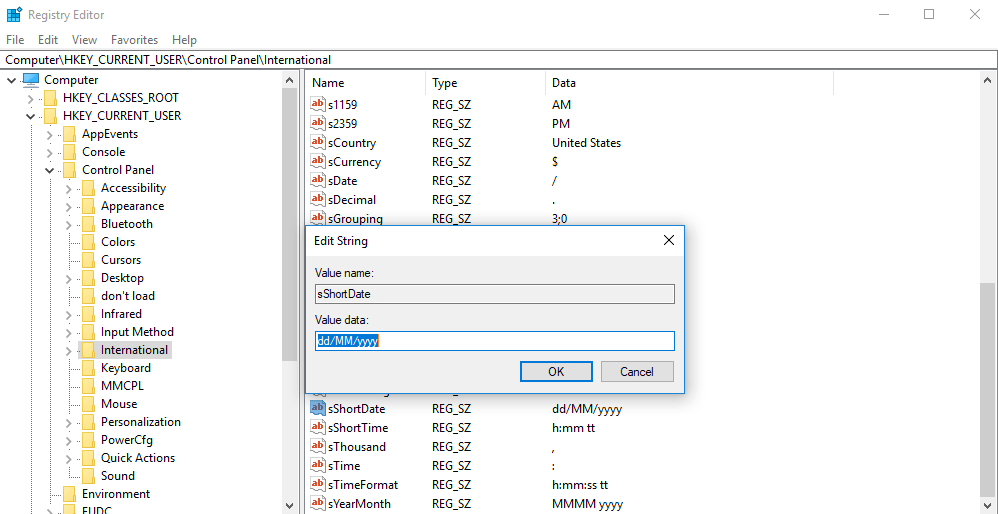This screenshot has width=998, height=514.
Task: Click the International folder icon
Action: 88,350
